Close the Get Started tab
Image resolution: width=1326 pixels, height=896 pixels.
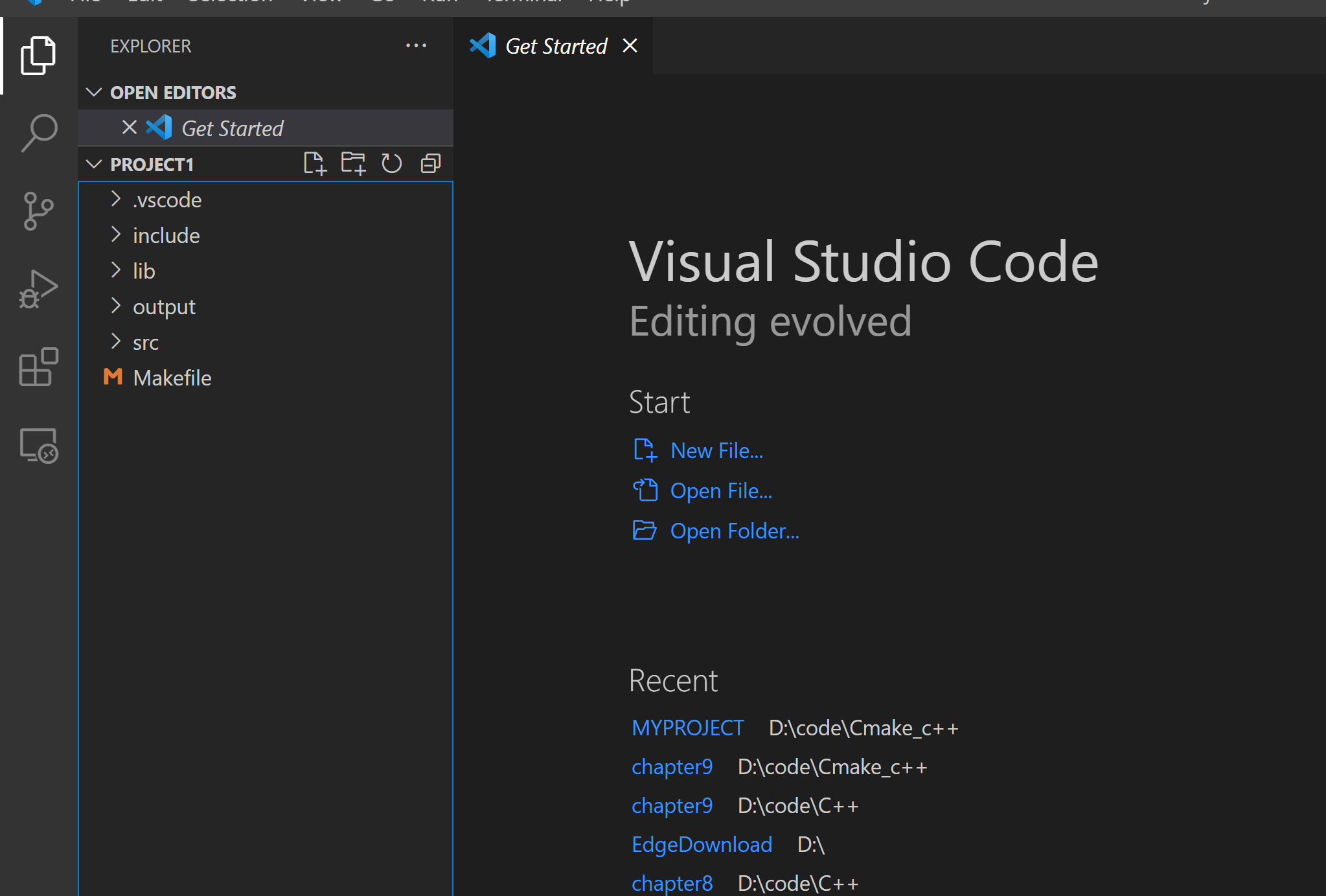pyautogui.click(x=630, y=46)
